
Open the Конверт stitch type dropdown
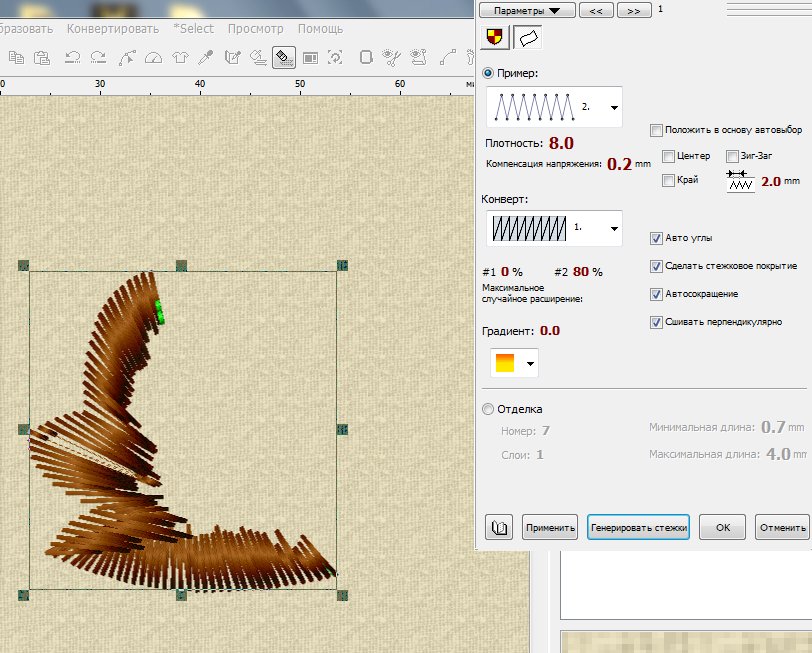pos(613,228)
